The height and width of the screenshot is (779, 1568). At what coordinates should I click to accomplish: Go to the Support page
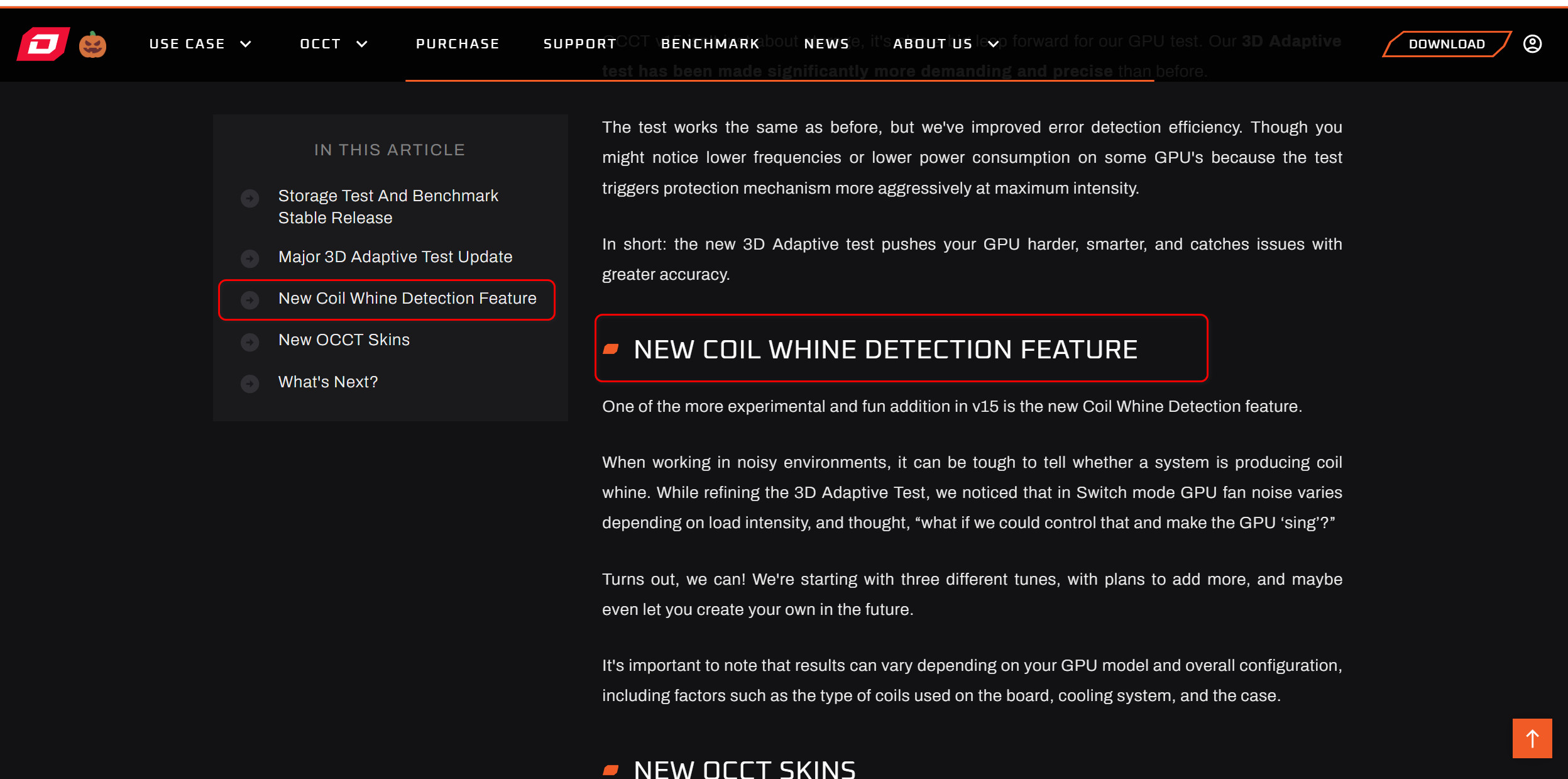click(579, 44)
